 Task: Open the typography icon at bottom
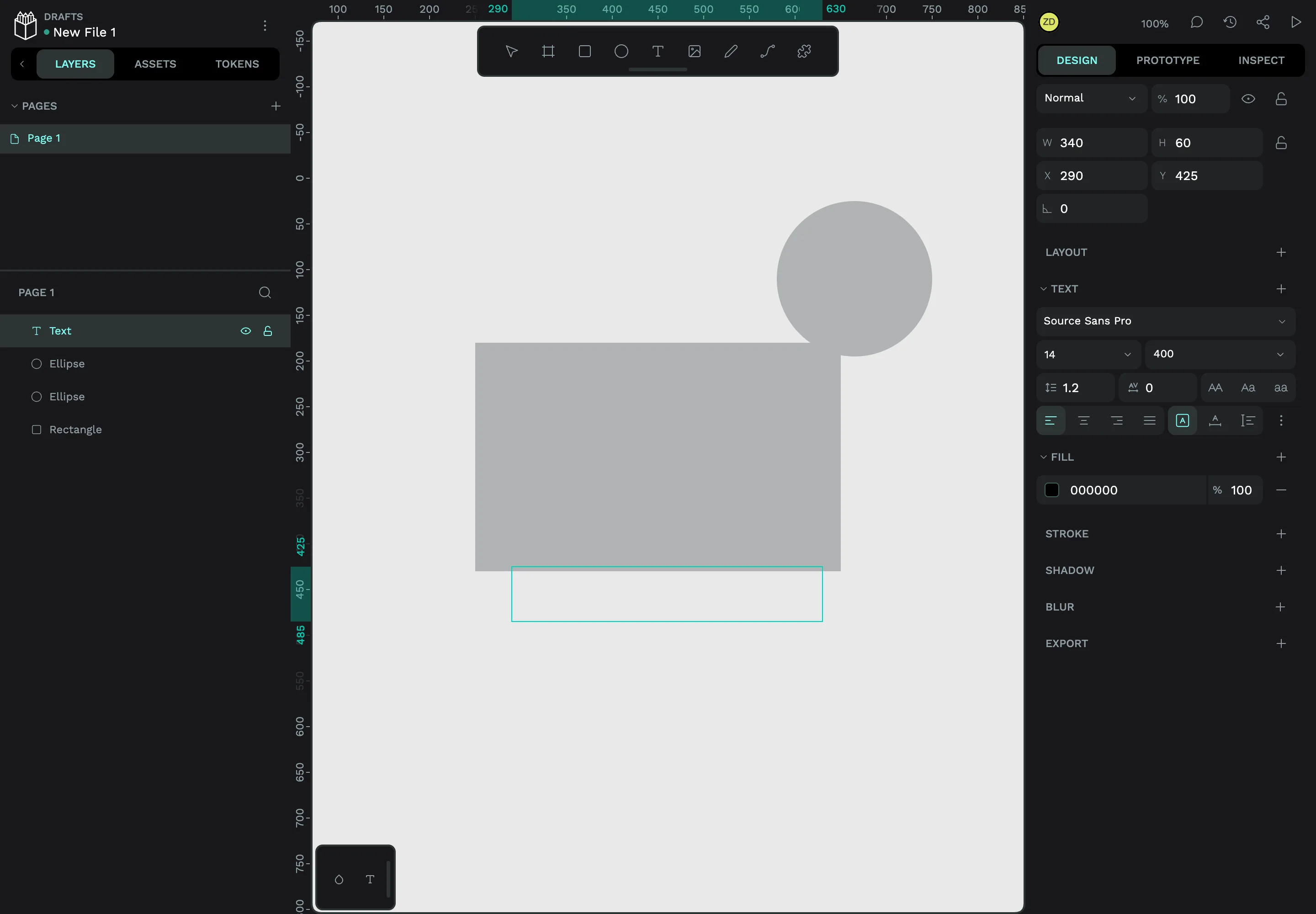click(x=370, y=879)
